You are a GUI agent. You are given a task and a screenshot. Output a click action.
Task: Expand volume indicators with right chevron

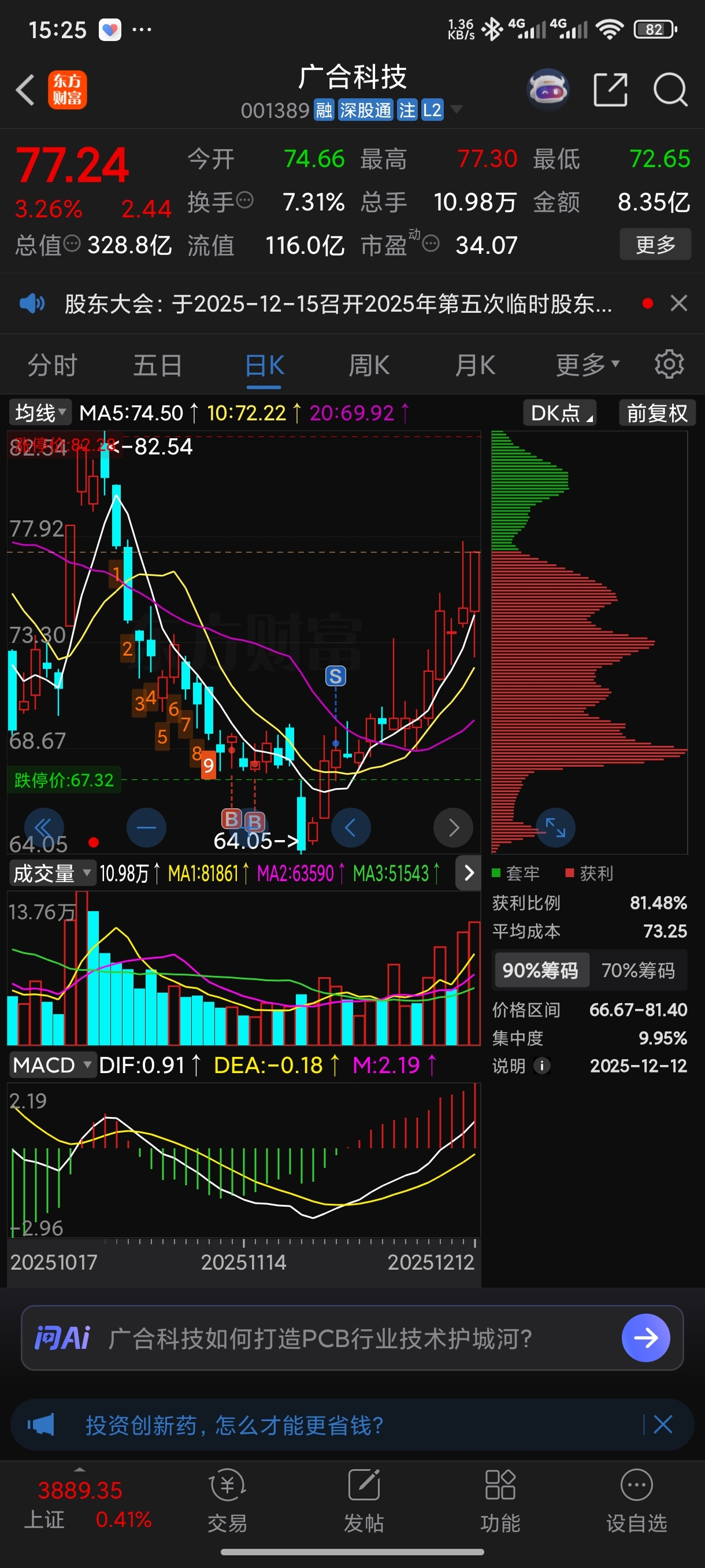(x=469, y=873)
